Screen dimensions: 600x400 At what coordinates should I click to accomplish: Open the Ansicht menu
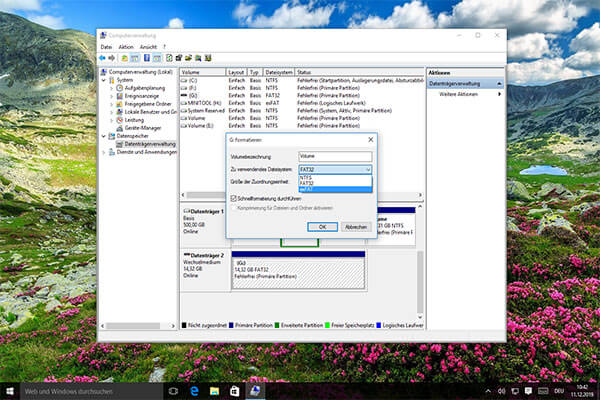coord(148,47)
